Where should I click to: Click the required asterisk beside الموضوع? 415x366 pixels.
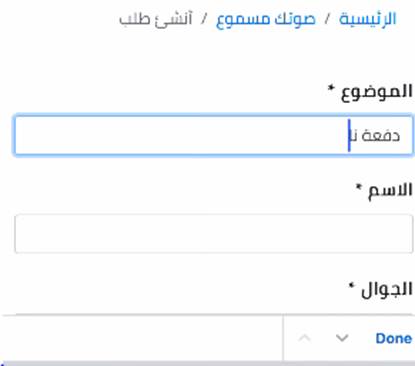coord(331,88)
